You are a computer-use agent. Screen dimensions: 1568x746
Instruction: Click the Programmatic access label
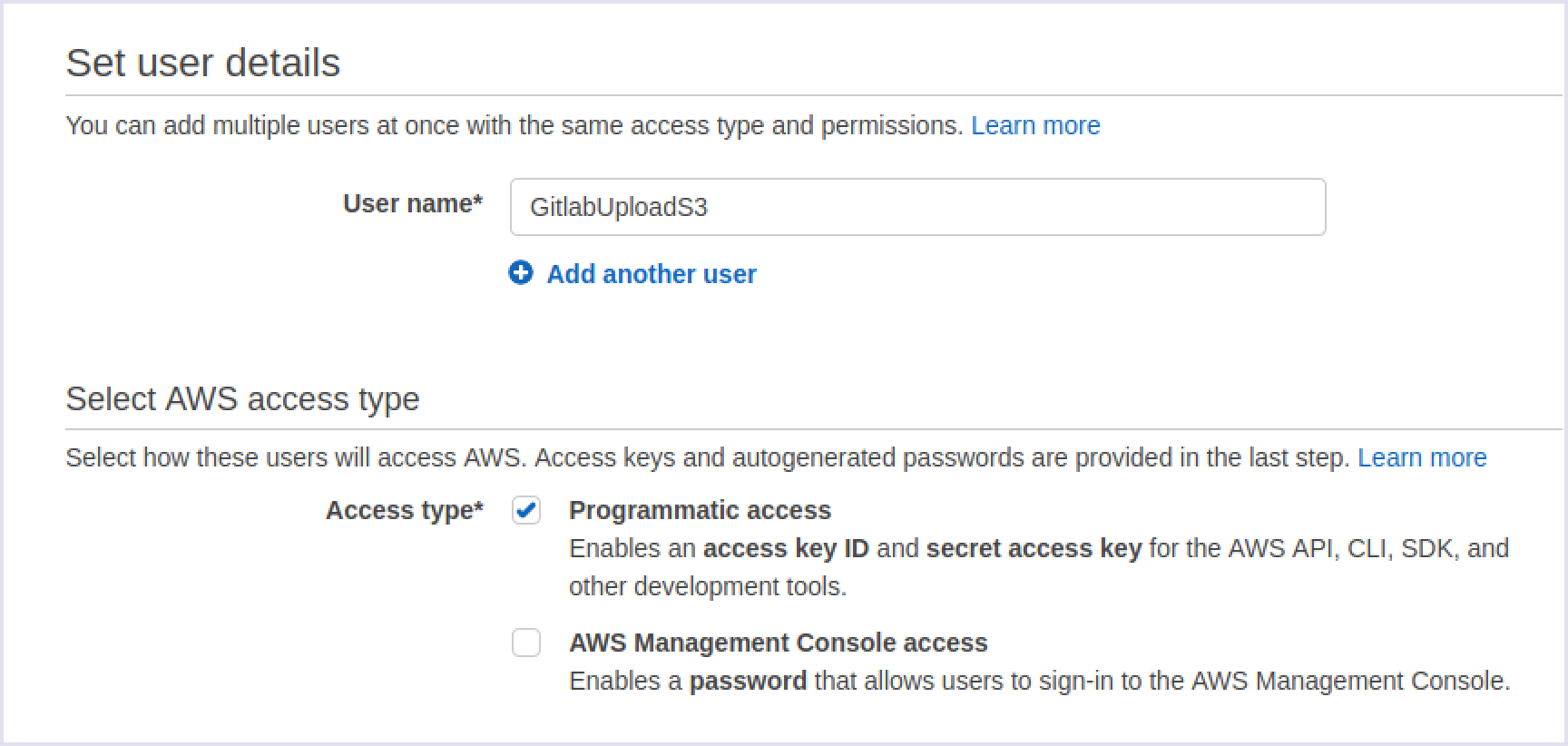pyautogui.click(x=700, y=510)
